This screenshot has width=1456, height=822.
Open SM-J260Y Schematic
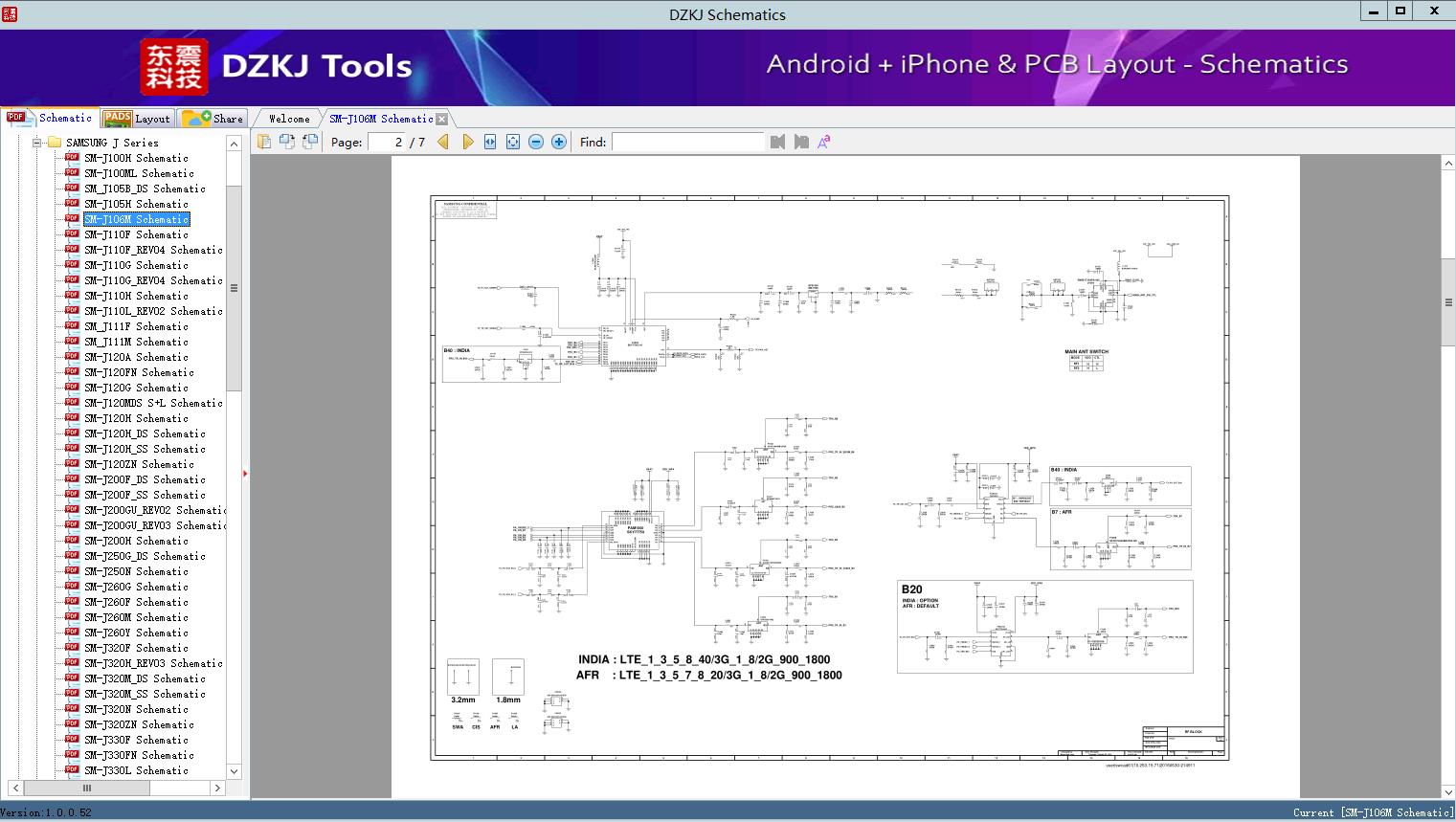point(136,633)
